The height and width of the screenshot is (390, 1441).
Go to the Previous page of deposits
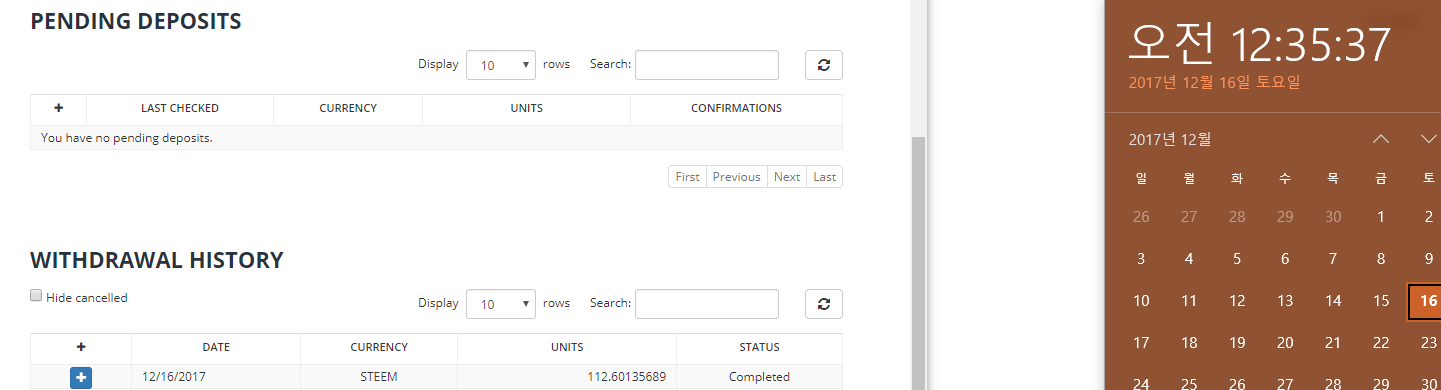pos(737,177)
